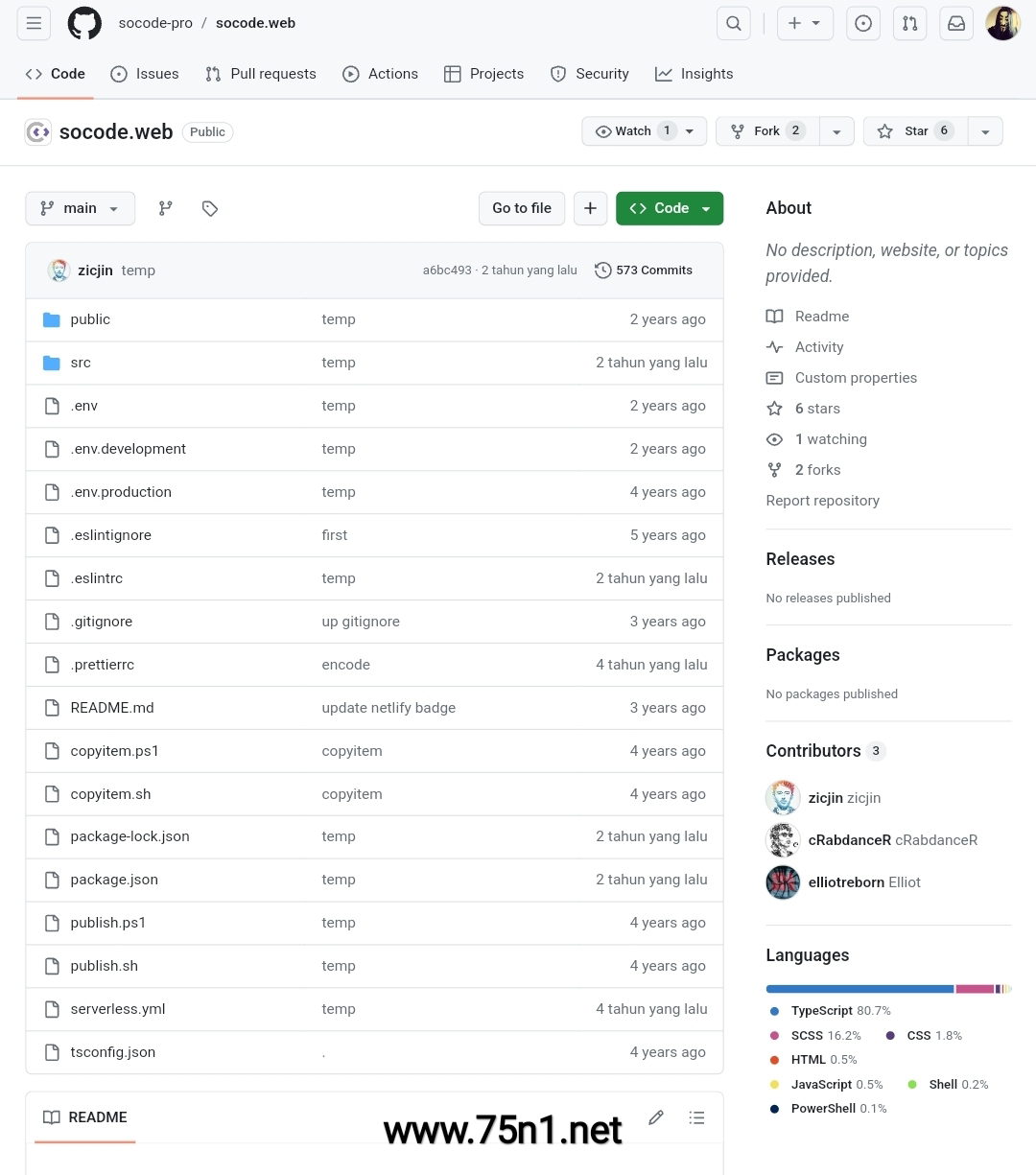1036x1175 pixels.
Task: Select the README tab heading
Action: tap(85, 1117)
